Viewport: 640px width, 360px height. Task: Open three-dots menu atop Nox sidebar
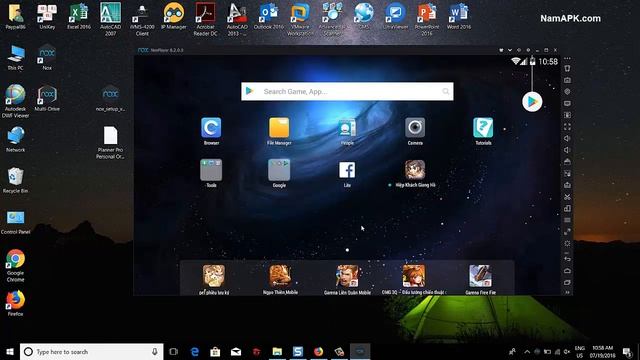[567, 59]
